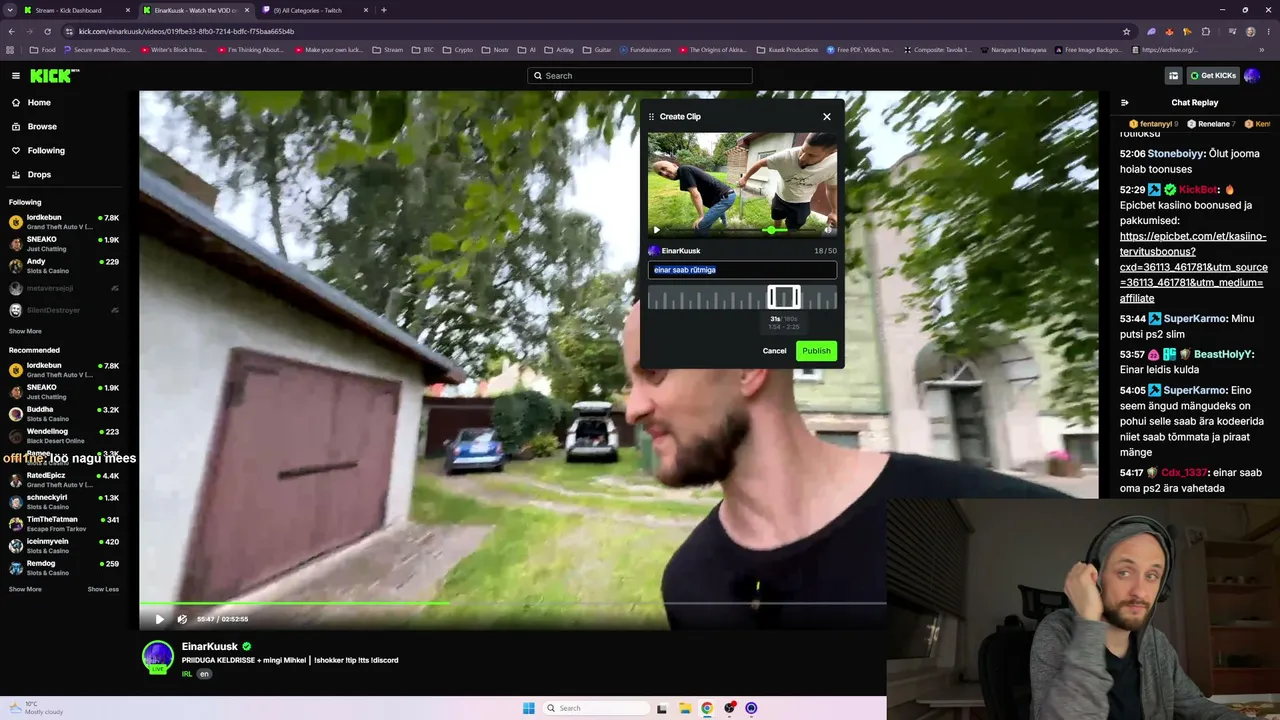Open the Food bookmarks folder
The height and width of the screenshot is (720, 1280).
43,50
